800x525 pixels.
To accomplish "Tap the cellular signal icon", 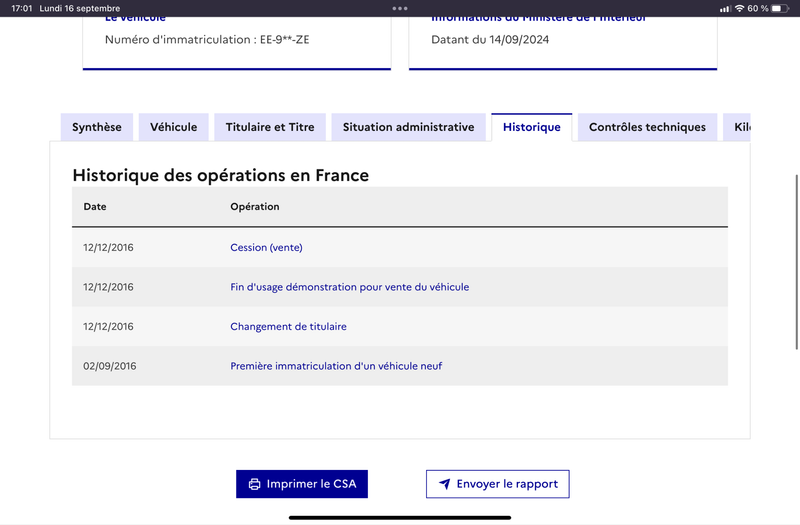I will [725, 9].
